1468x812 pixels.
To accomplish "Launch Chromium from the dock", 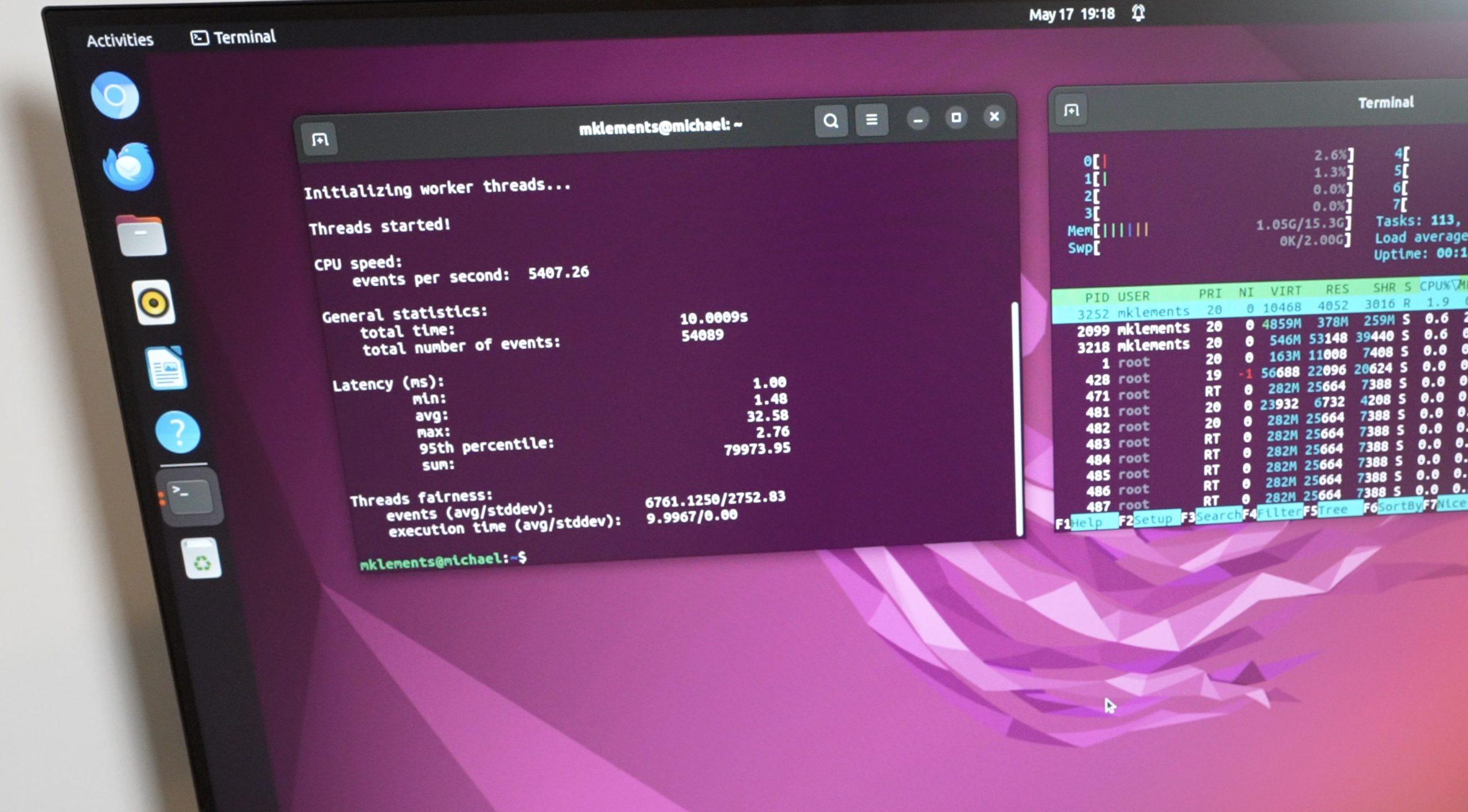I will 115,95.
